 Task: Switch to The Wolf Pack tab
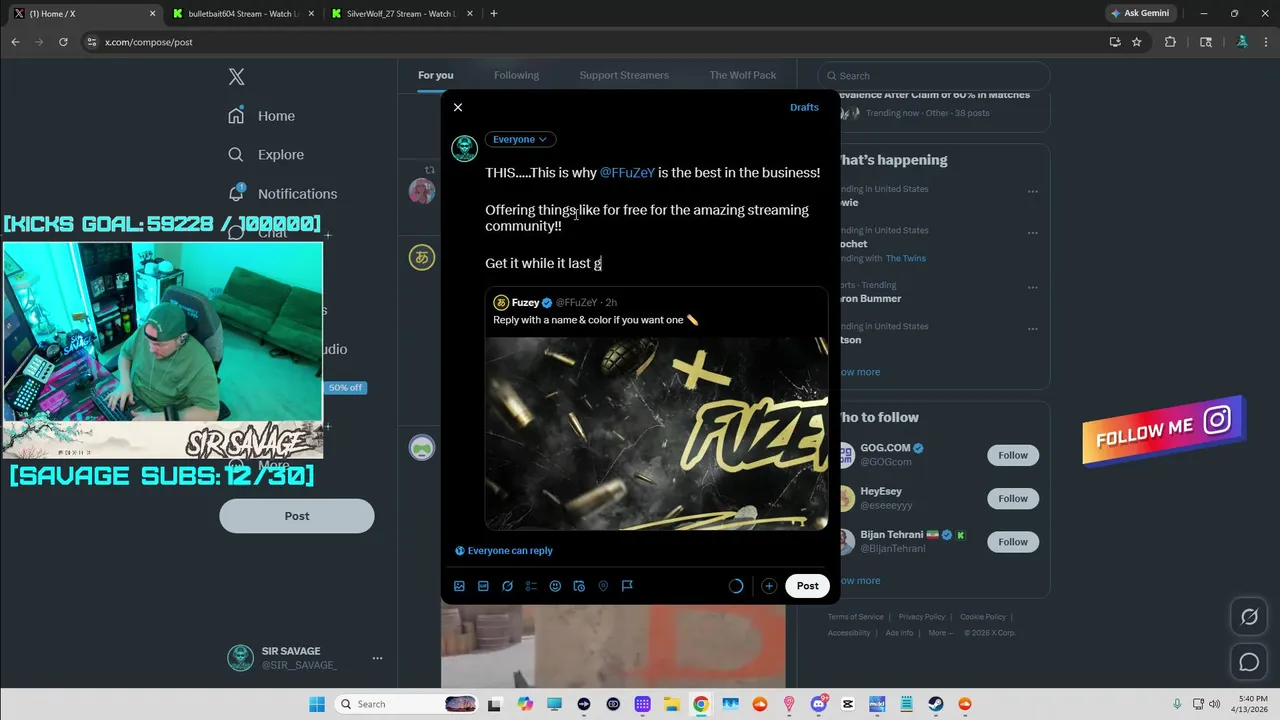(743, 75)
